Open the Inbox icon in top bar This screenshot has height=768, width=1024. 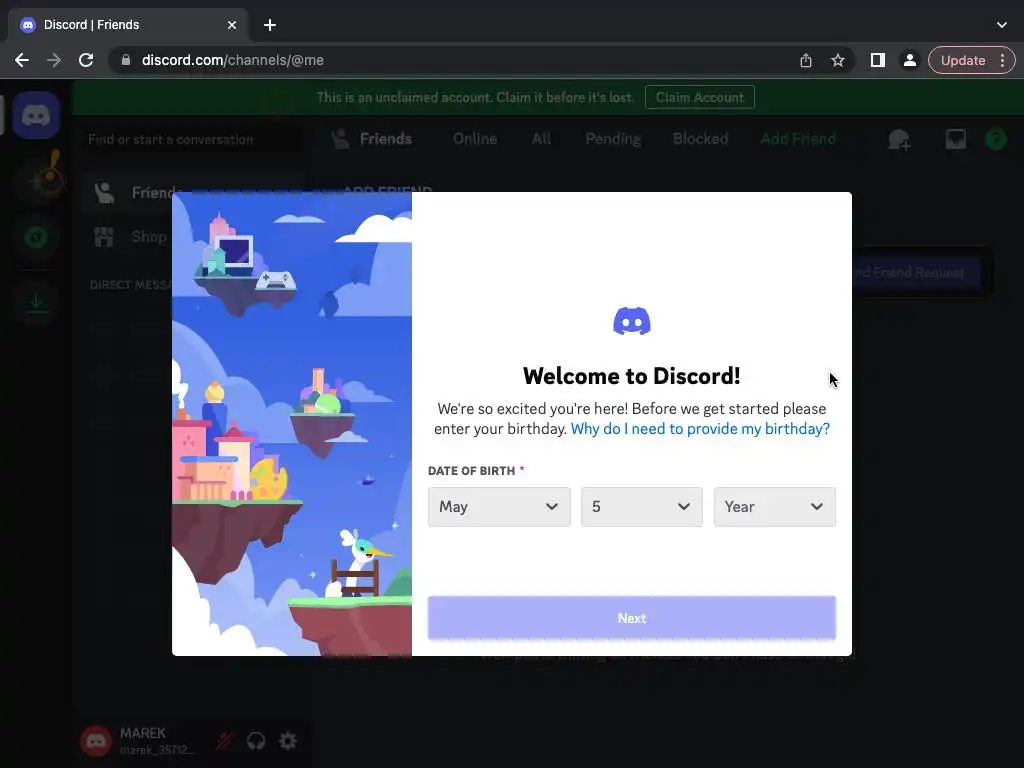[955, 139]
